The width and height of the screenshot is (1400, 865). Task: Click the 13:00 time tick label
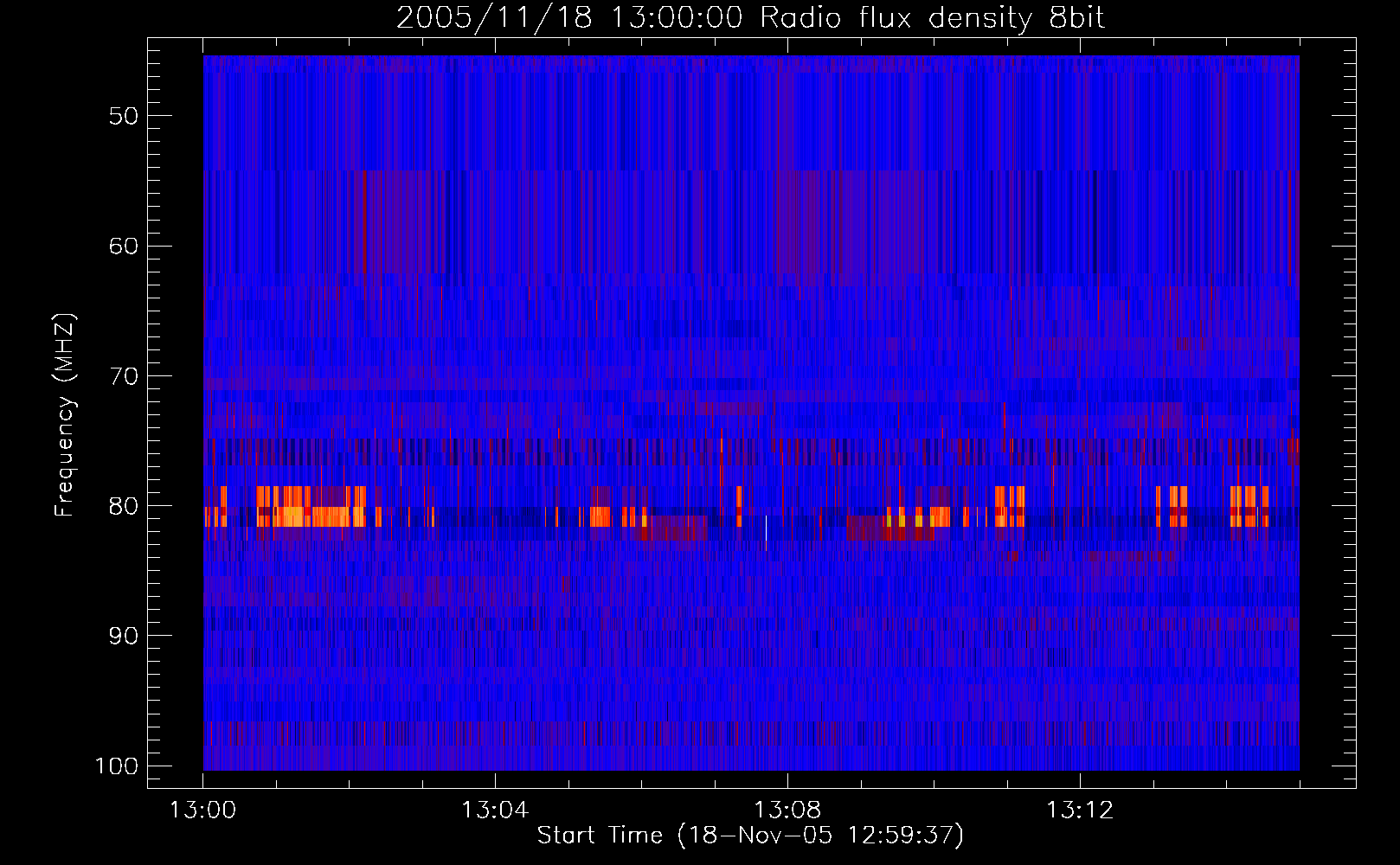(x=202, y=811)
